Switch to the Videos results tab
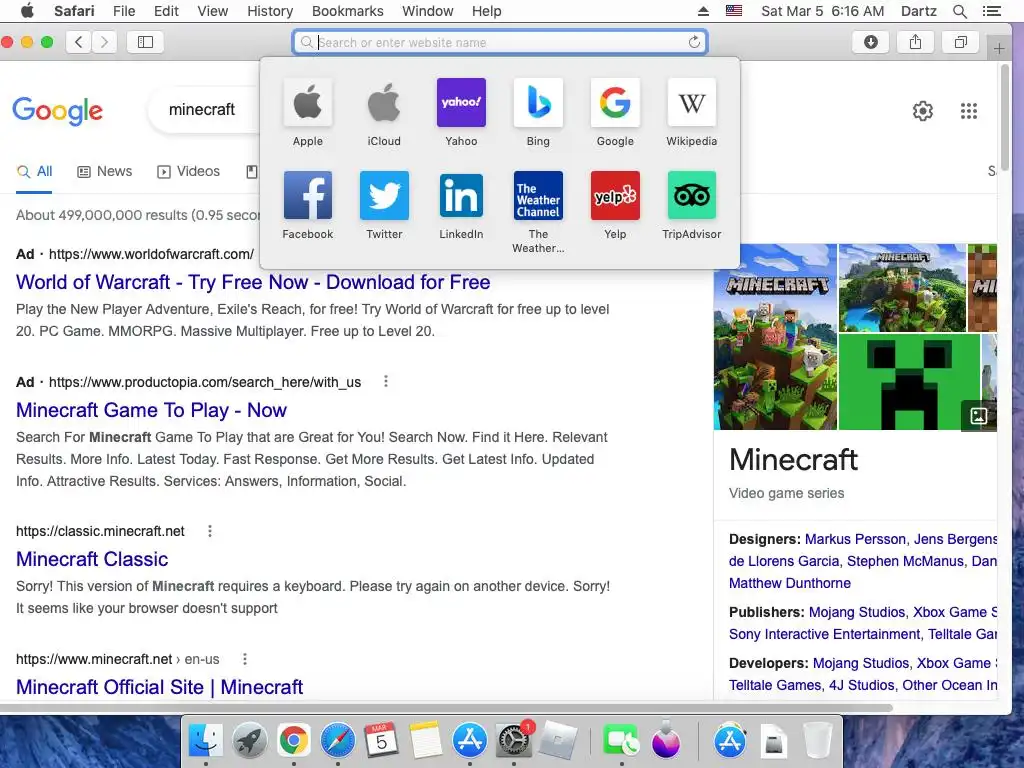This screenshot has width=1024, height=768. [188, 172]
